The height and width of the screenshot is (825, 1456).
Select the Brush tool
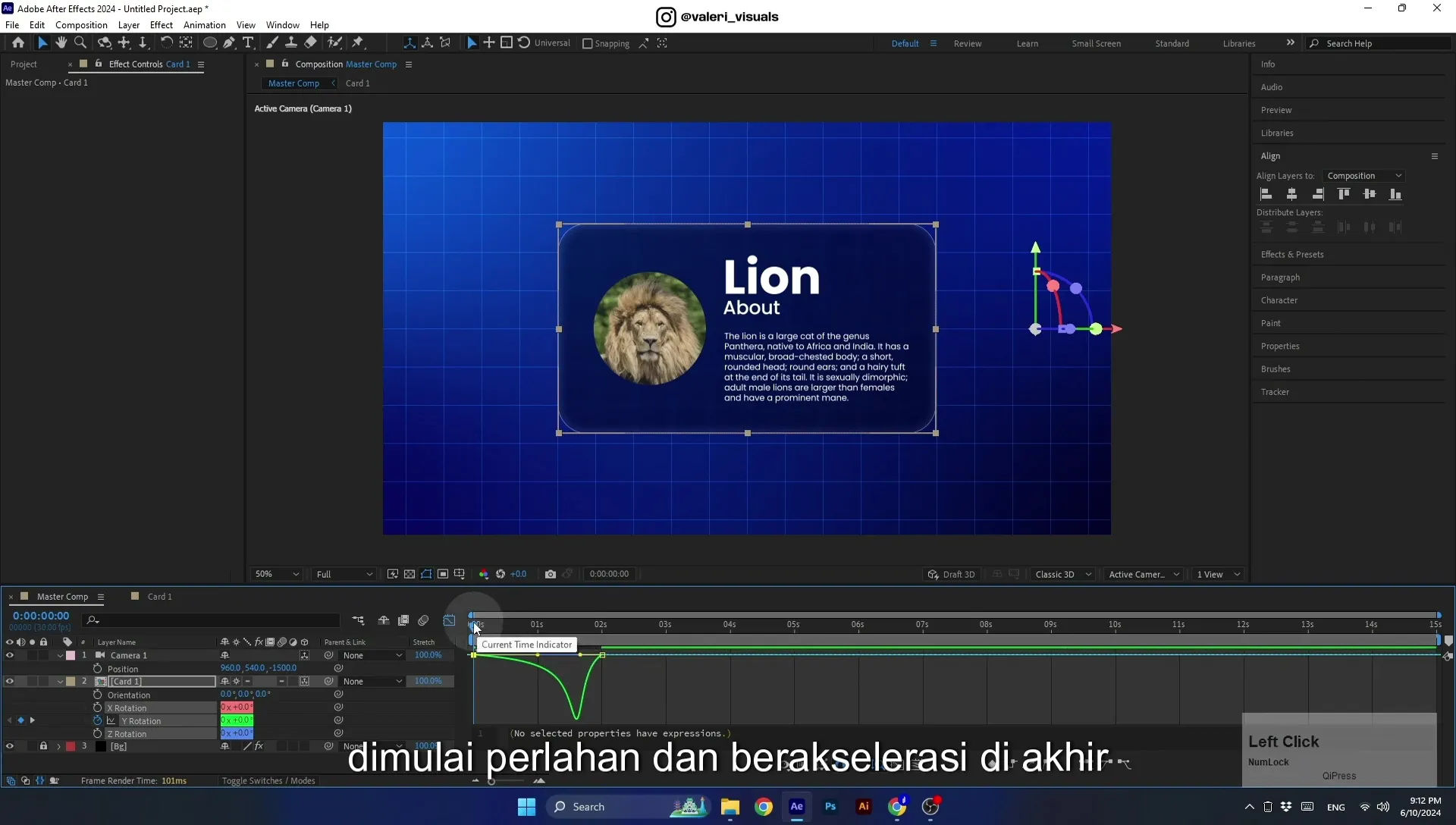271,43
